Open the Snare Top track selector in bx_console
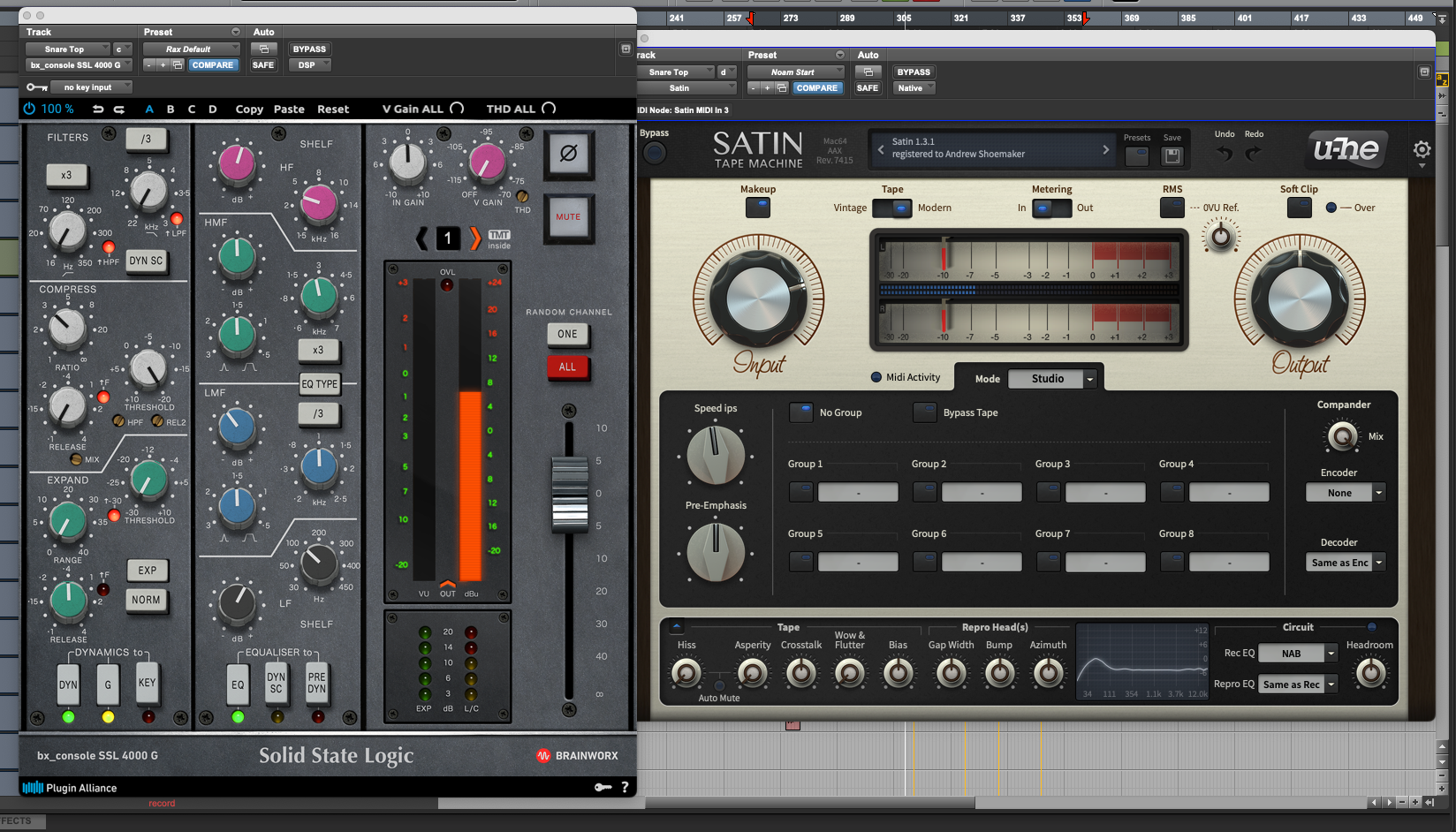The width and height of the screenshot is (1456, 832). [67, 49]
